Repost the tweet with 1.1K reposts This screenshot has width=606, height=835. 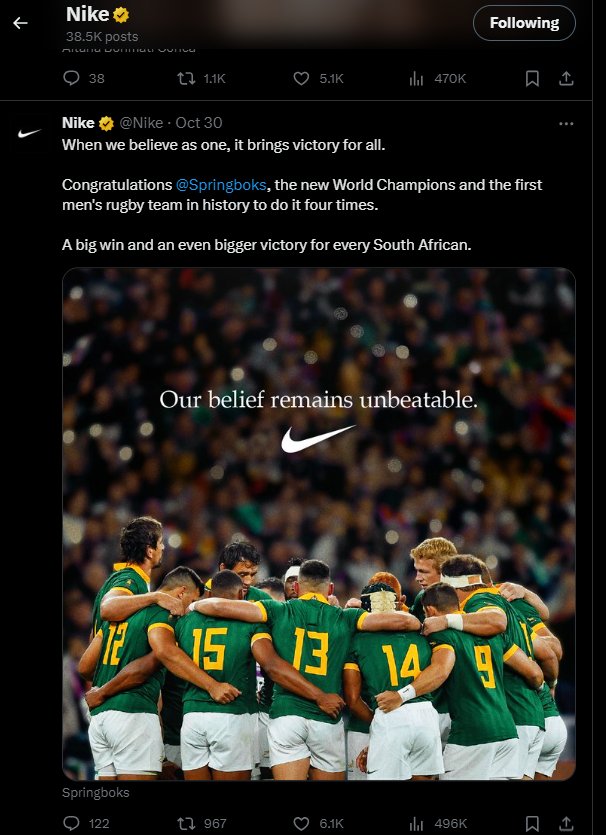[201, 78]
